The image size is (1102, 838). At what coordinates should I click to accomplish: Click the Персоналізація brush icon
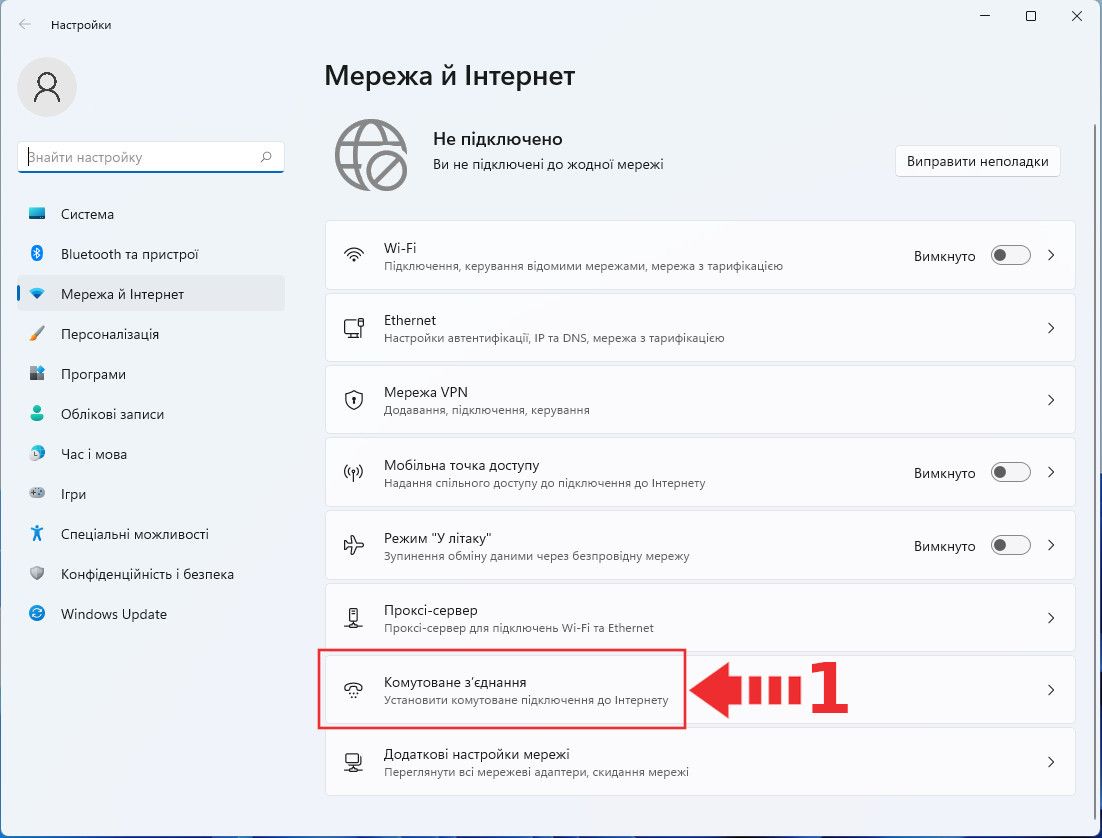coord(37,334)
